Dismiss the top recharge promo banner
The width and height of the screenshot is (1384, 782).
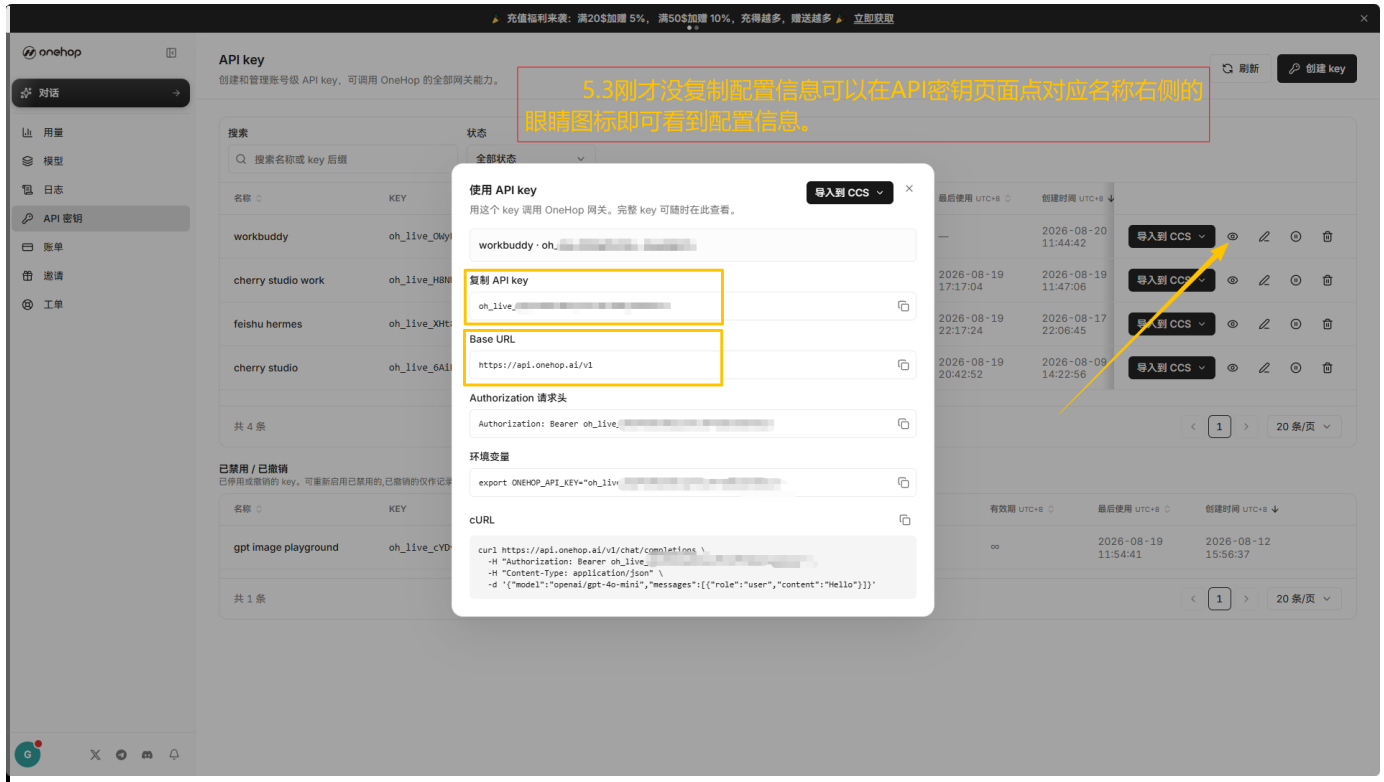point(1363,19)
